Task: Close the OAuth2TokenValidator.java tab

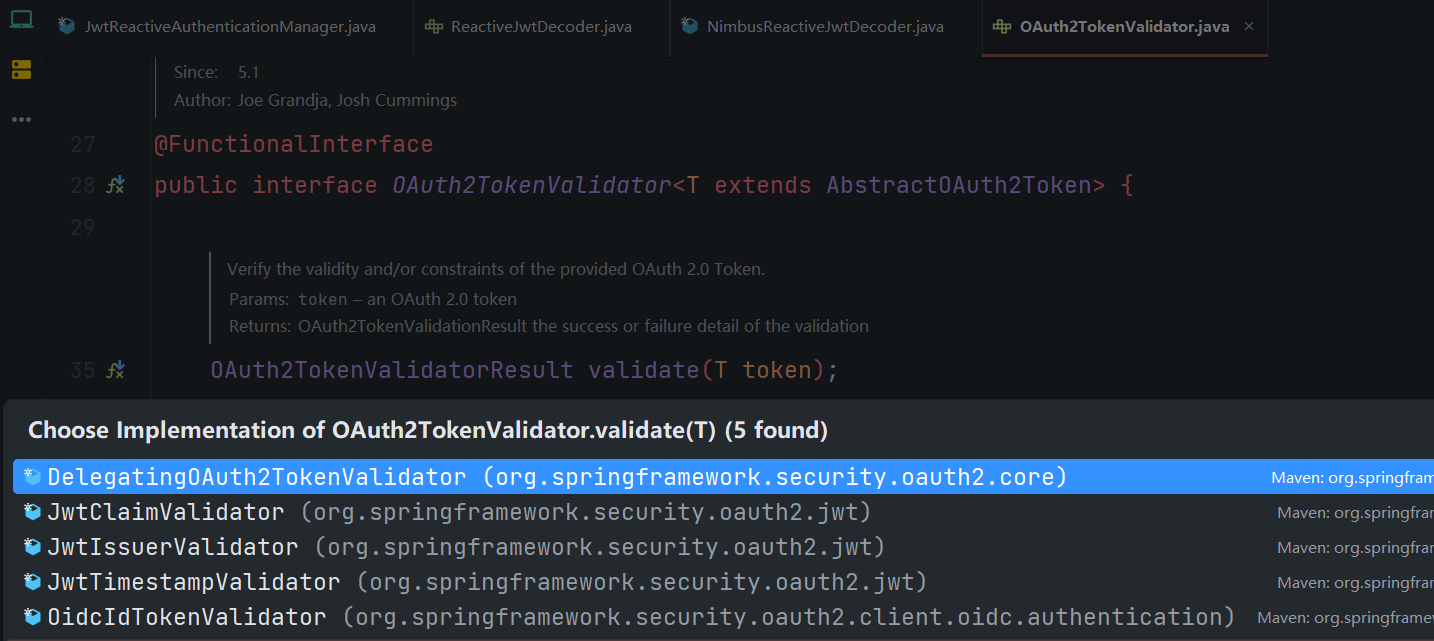Action: pyautogui.click(x=1249, y=27)
